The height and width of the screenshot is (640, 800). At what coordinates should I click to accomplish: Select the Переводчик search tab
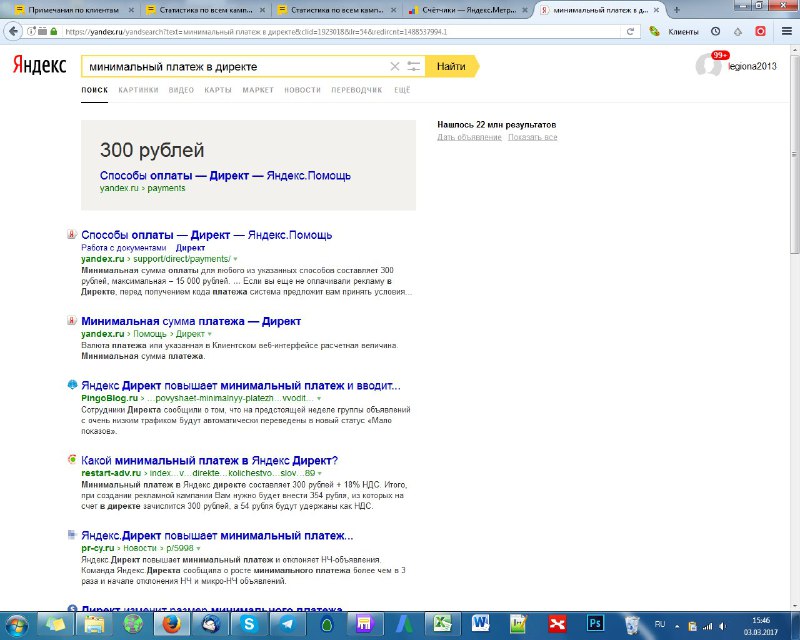coord(357,90)
